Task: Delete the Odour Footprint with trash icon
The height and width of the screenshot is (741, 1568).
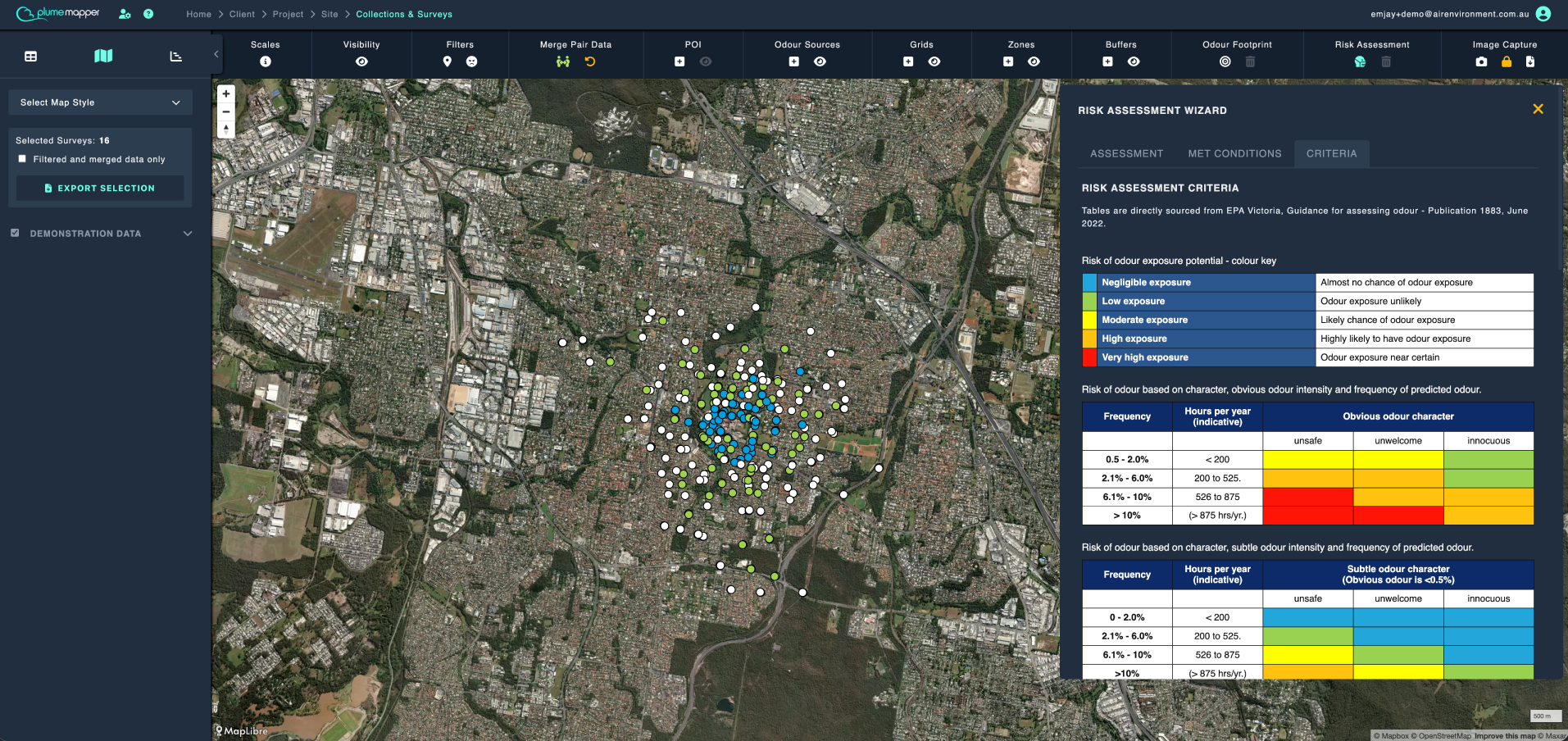Action: [x=1251, y=61]
